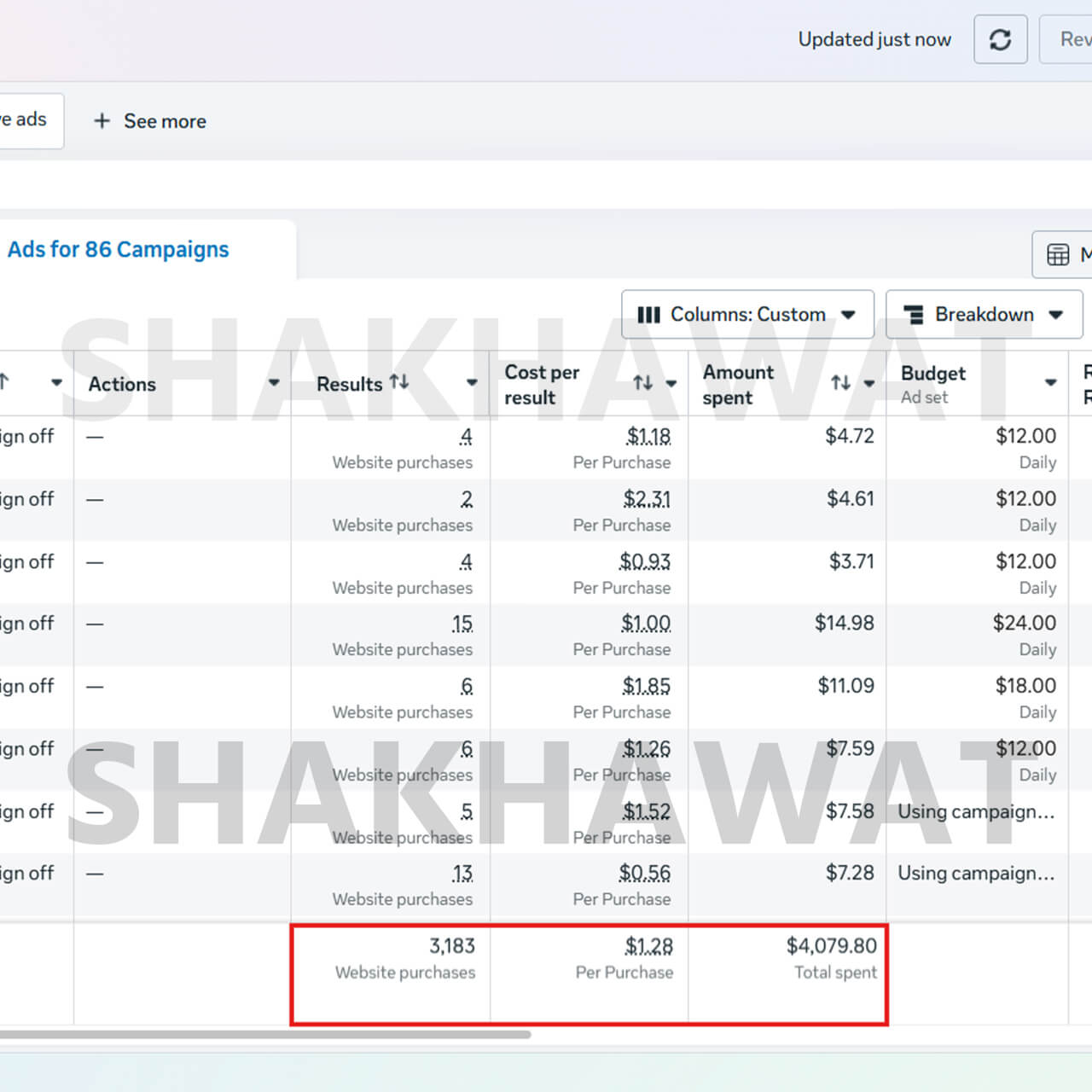1092x1092 pixels.
Task: Select the $18.00 daily budget cell
Action: [x=1026, y=686]
